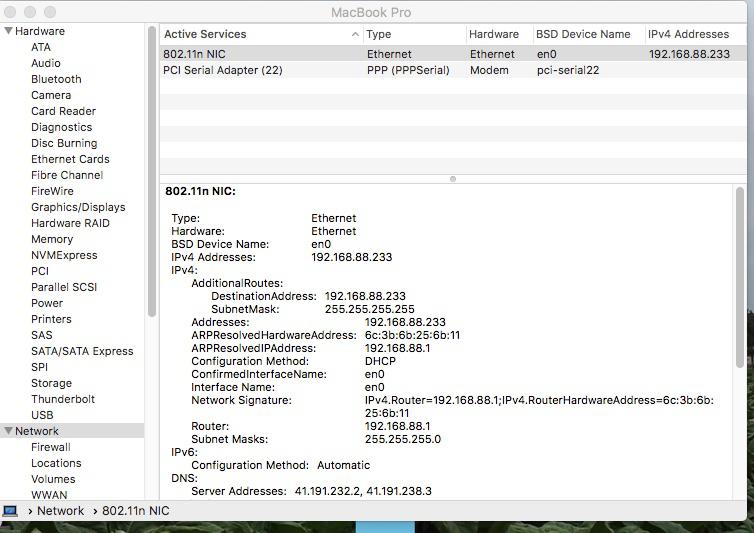Click the PPP (PPPSerial) type cell

pos(408,70)
